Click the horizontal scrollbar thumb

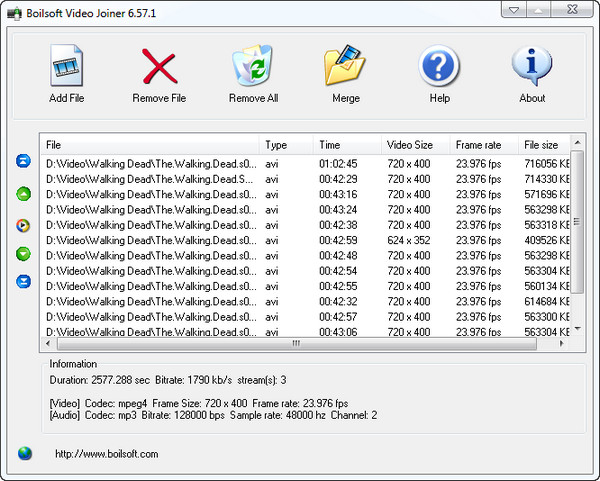coord(297,343)
